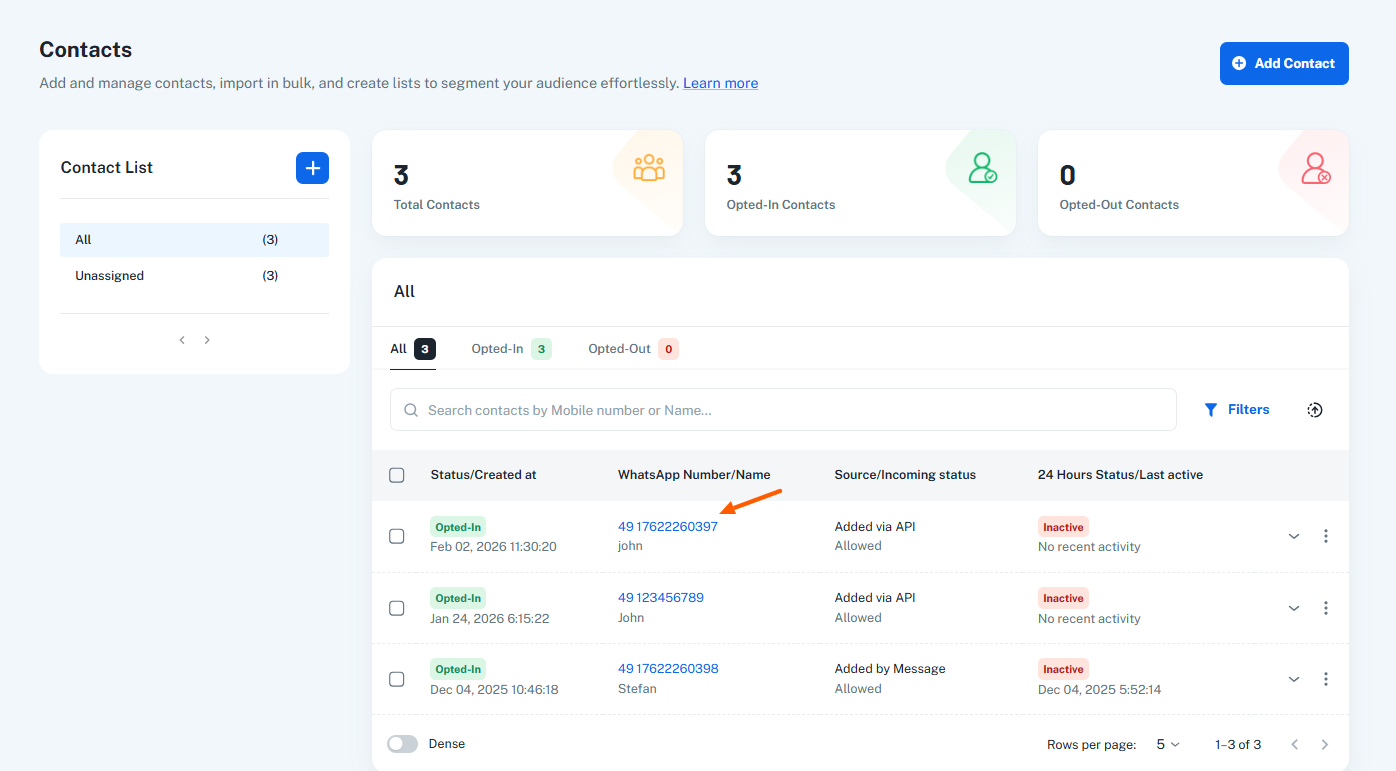The width and height of the screenshot is (1396, 771).
Task: Expand row details for 49 123456789
Action: 1293,608
